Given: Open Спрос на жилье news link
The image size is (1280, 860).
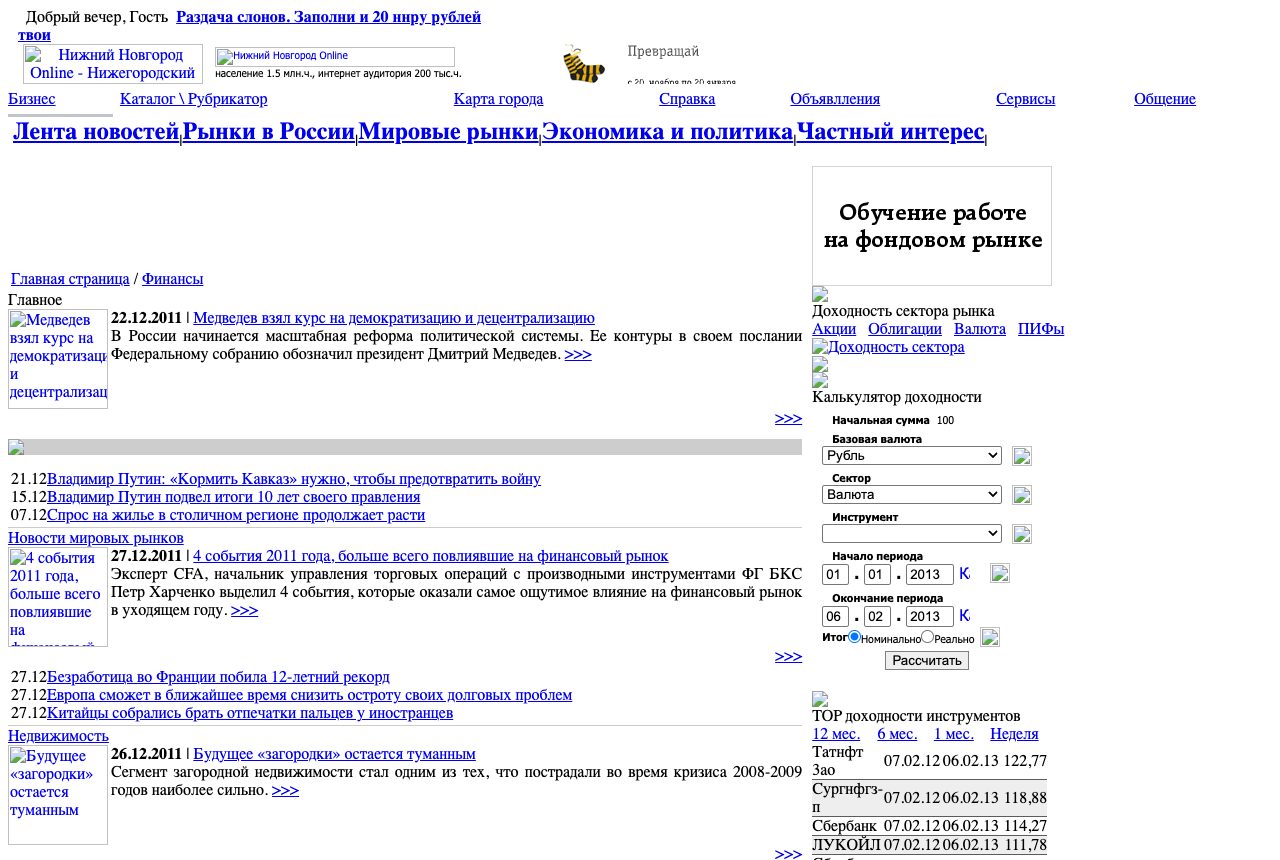Looking at the screenshot, I should 236,515.
